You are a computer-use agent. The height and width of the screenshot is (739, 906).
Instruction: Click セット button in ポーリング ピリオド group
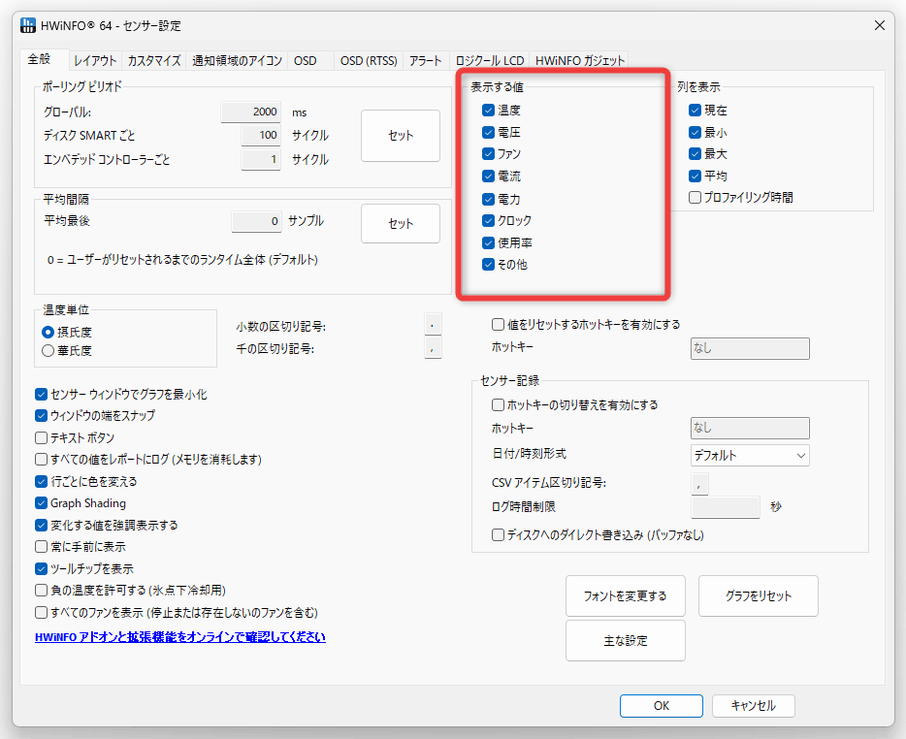pyautogui.click(x=400, y=136)
